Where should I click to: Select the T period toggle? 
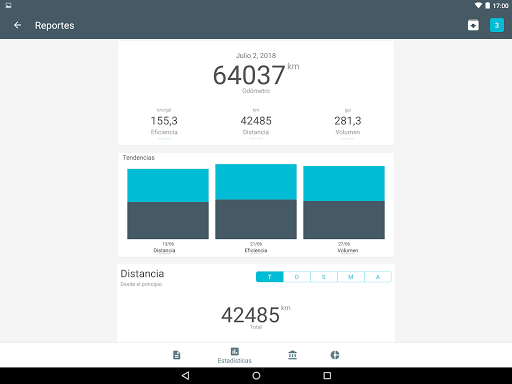point(270,277)
